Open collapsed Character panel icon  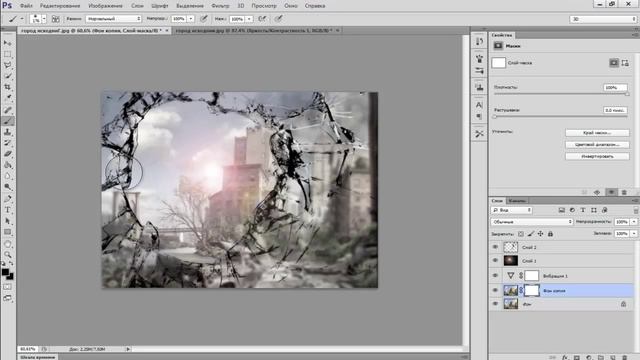click(x=479, y=105)
